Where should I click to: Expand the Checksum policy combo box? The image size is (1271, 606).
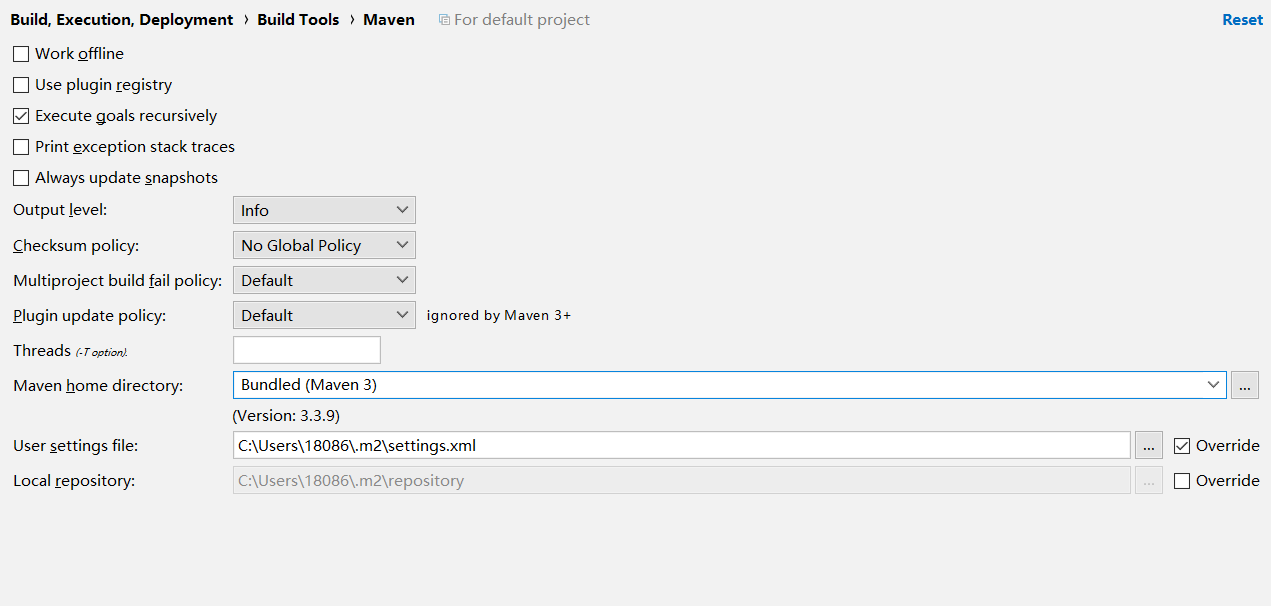click(x=324, y=245)
